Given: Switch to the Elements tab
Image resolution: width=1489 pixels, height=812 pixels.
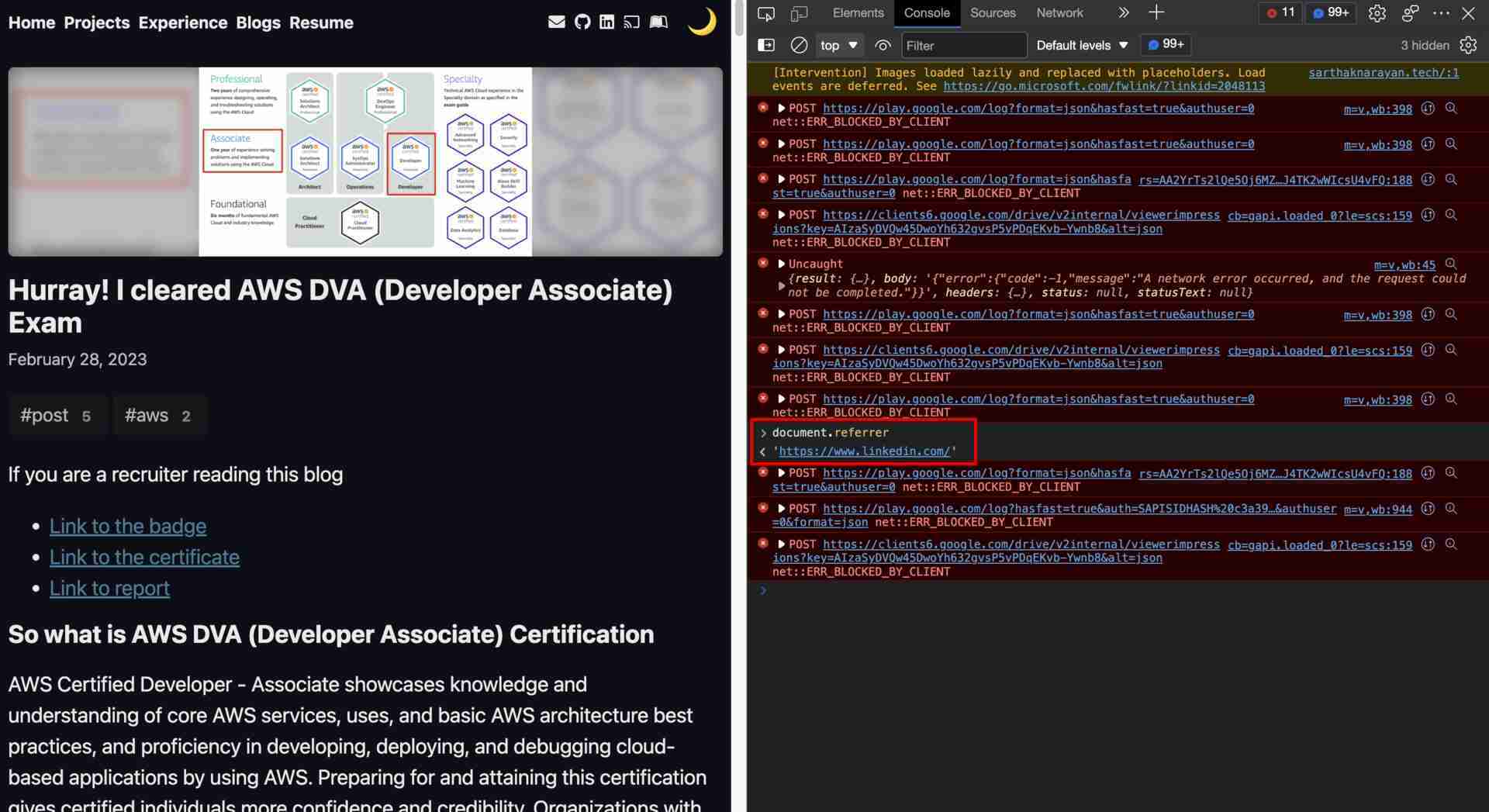Looking at the screenshot, I should coord(858,12).
